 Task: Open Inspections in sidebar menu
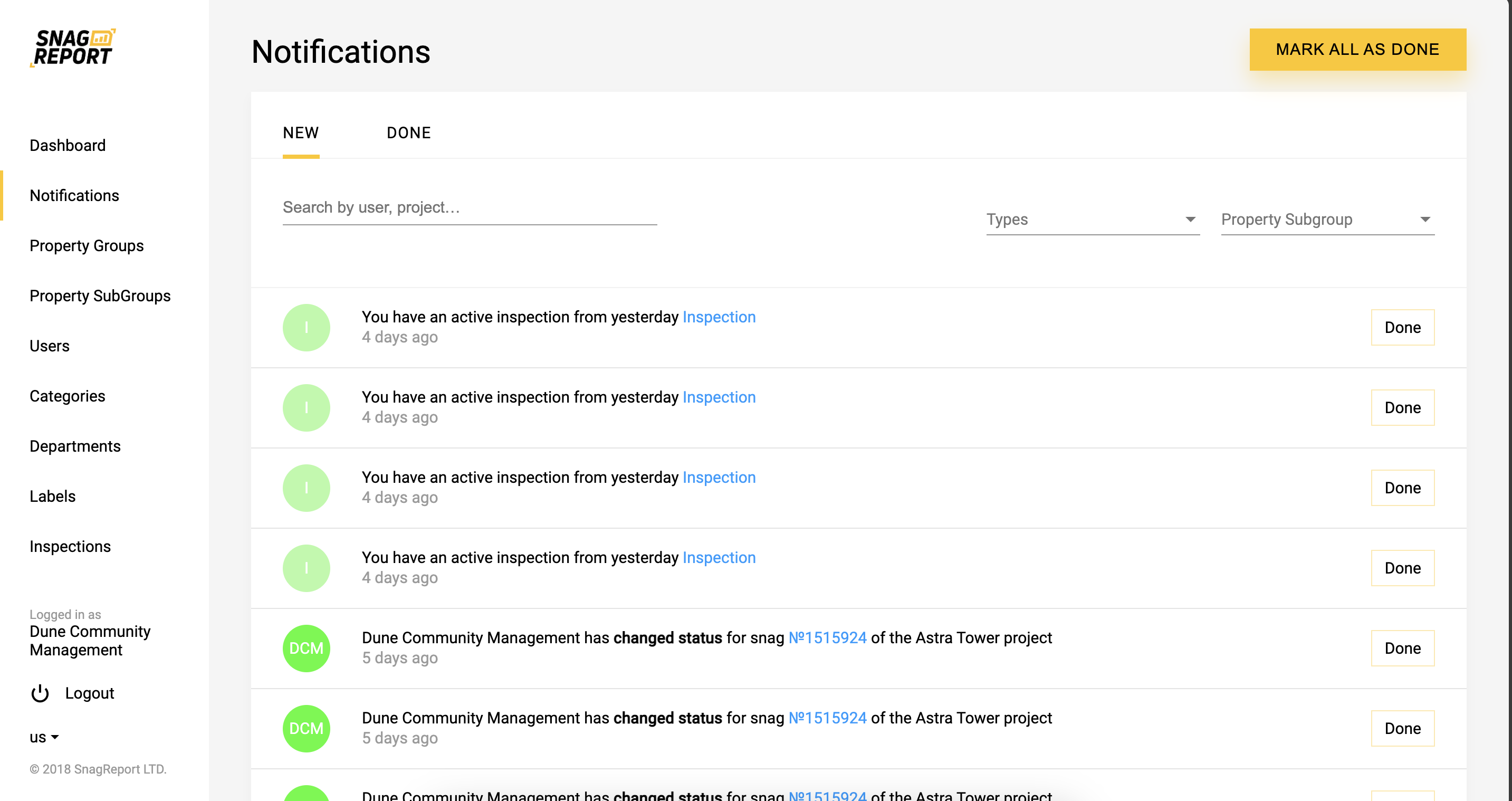(70, 546)
